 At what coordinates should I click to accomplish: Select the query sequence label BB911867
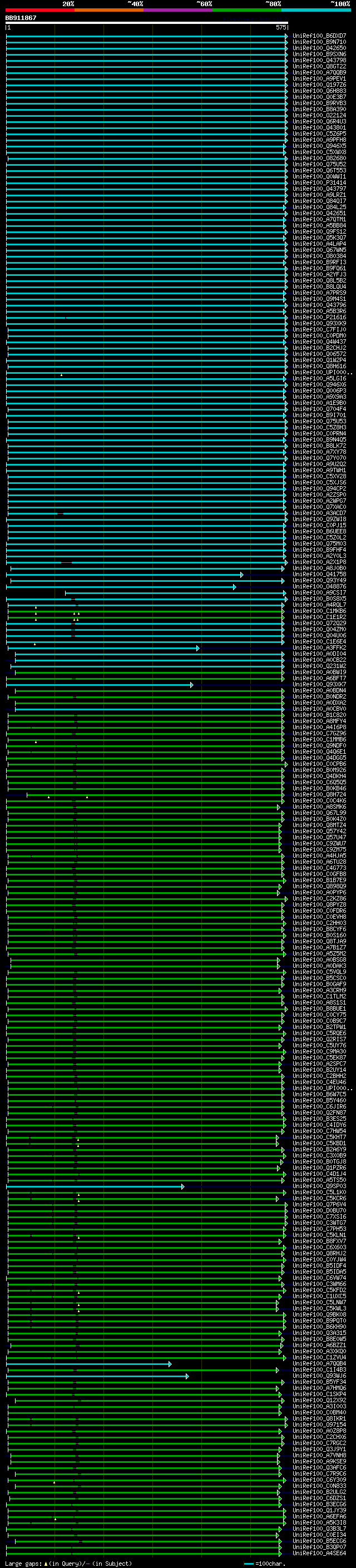tap(21, 18)
